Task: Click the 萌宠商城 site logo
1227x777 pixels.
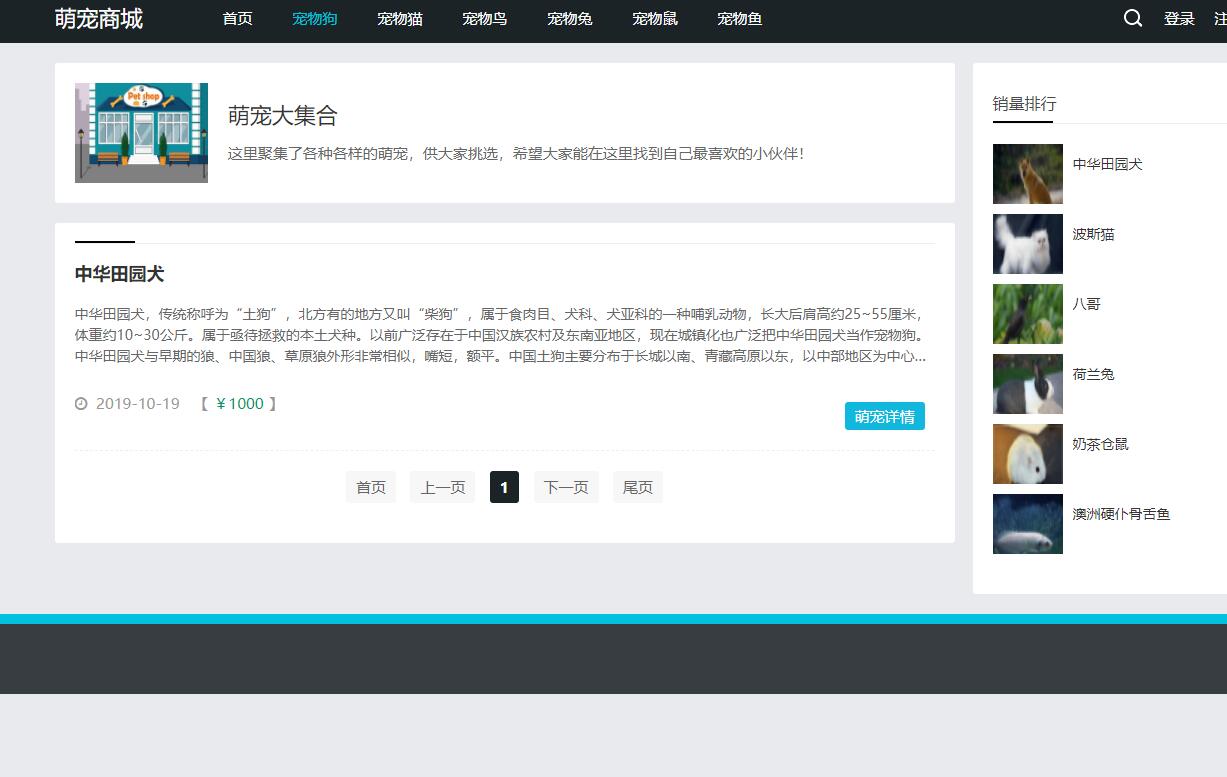Action: click(99, 18)
